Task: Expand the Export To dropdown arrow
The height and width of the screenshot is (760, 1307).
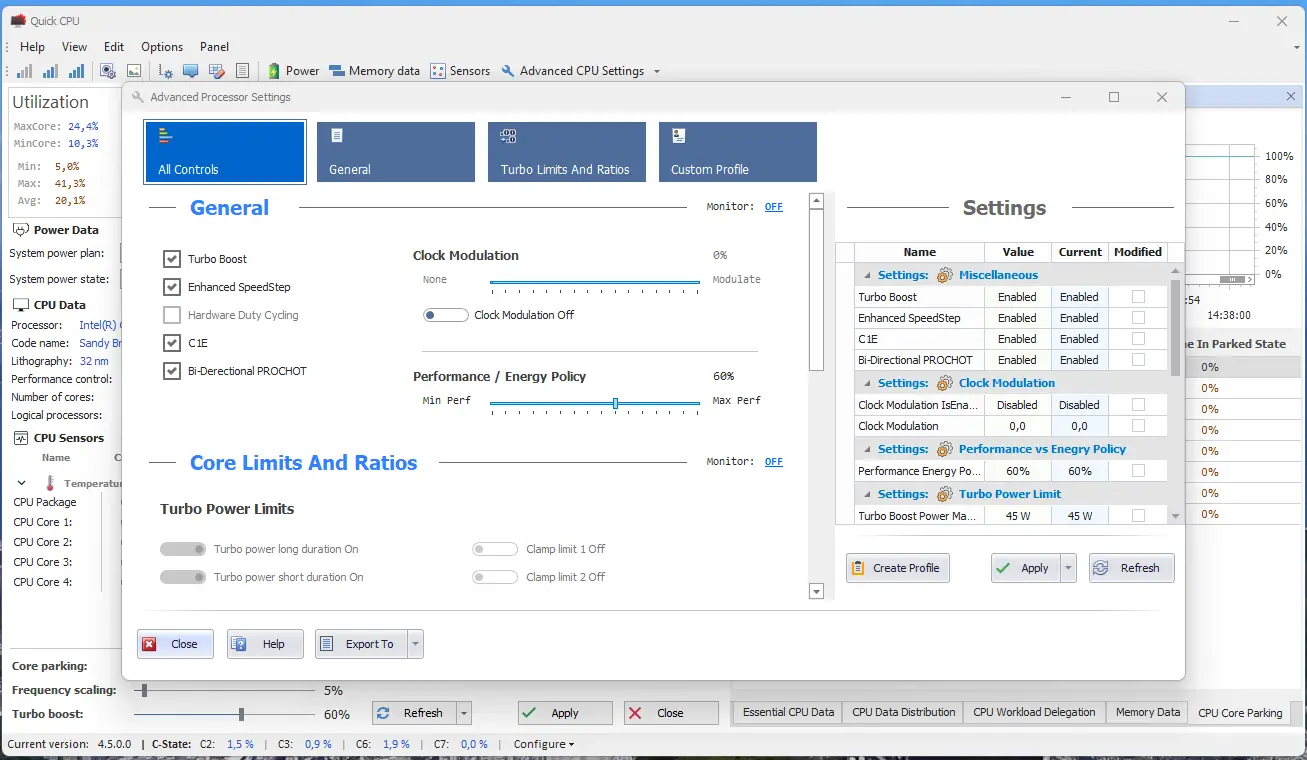Action: pos(416,644)
